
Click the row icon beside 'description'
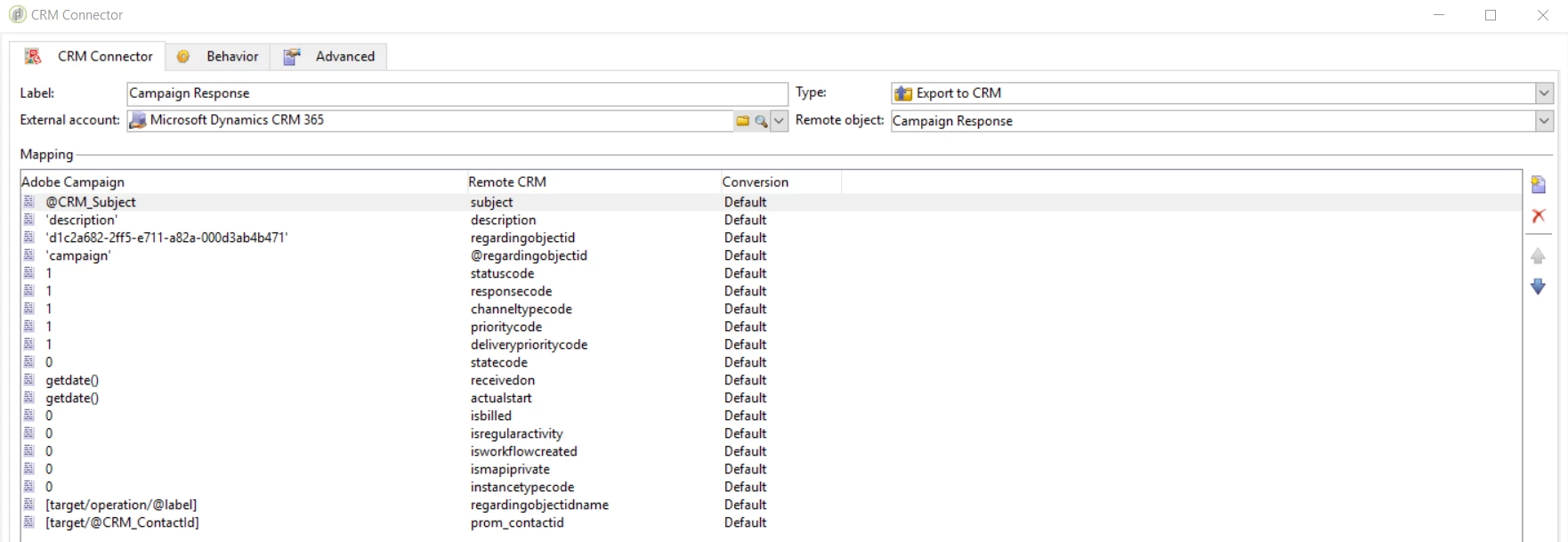(29, 220)
